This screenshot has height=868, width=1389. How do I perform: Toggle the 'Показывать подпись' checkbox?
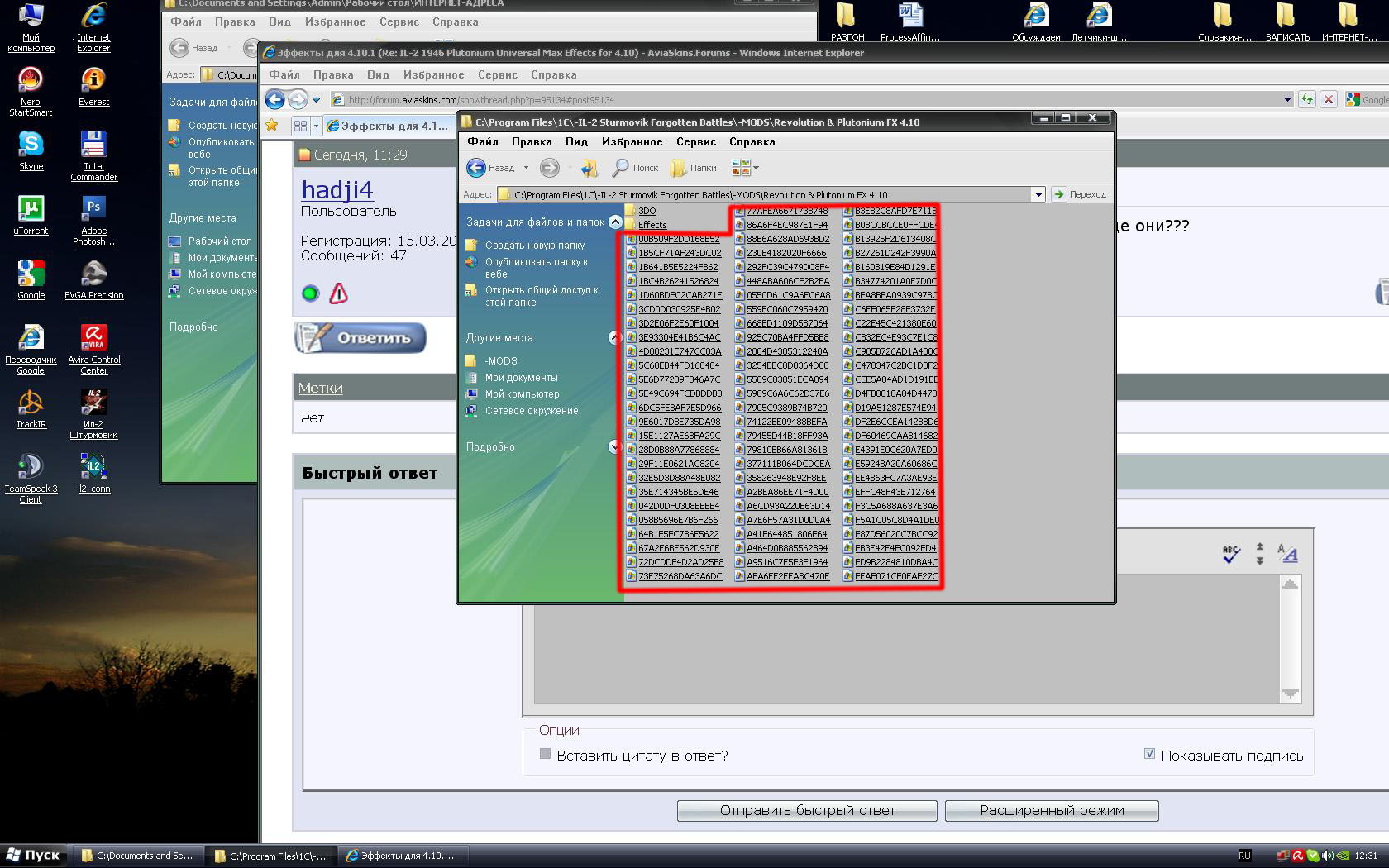(x=1149, y=754)
